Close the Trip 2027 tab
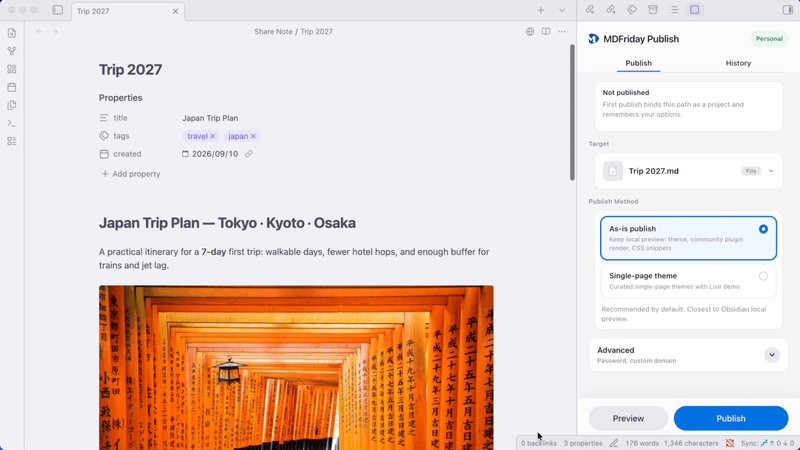Screen dimensions: 800x450 (175, 11)
